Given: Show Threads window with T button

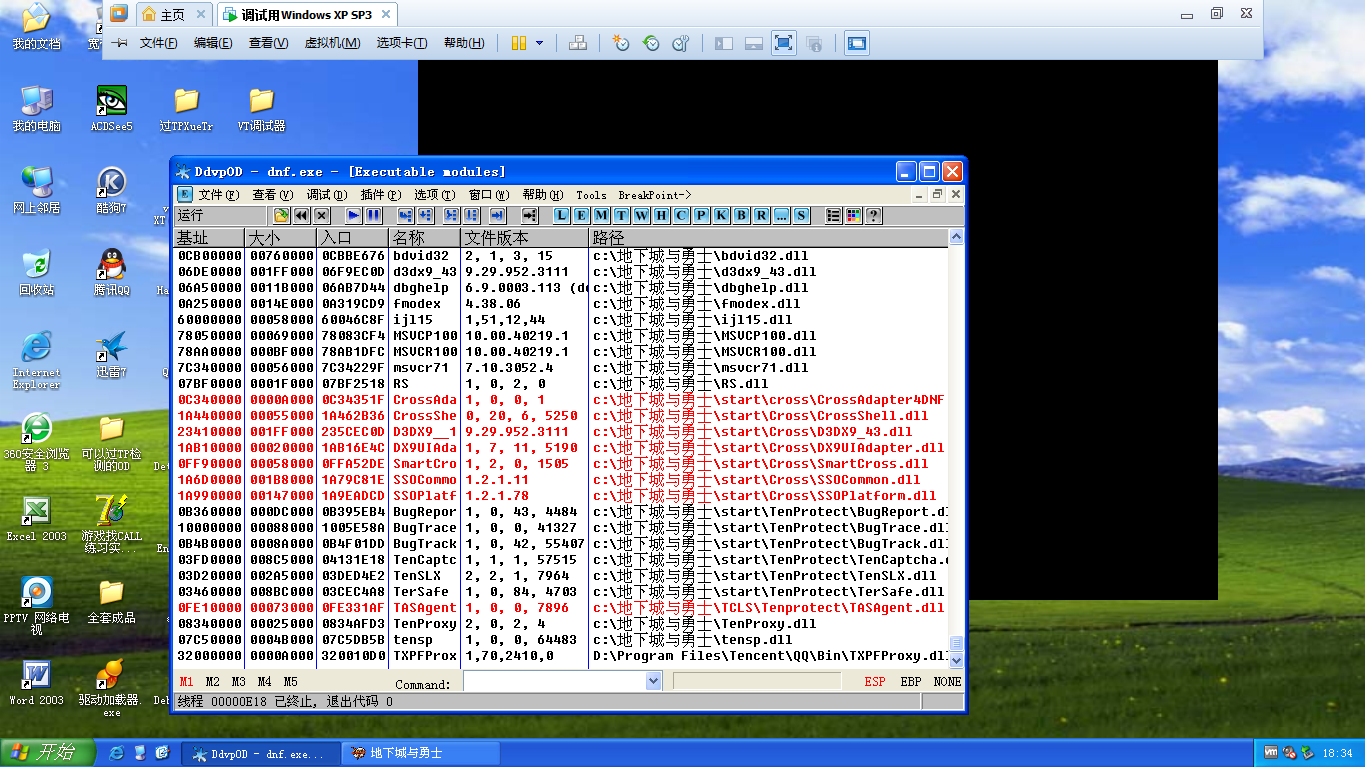Looking at the screenshot, I should click(x=621, y=215).
